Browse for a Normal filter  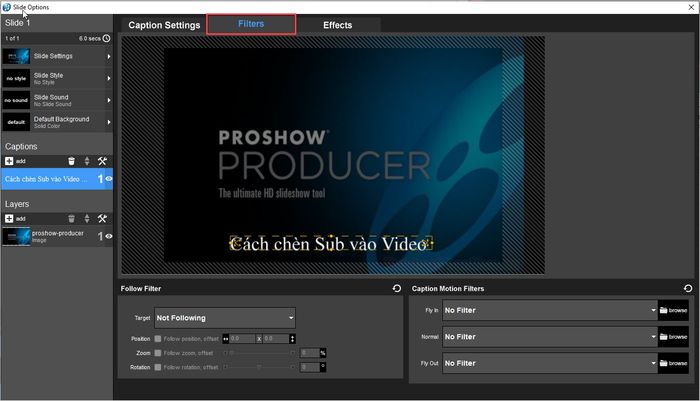point(673,337)
